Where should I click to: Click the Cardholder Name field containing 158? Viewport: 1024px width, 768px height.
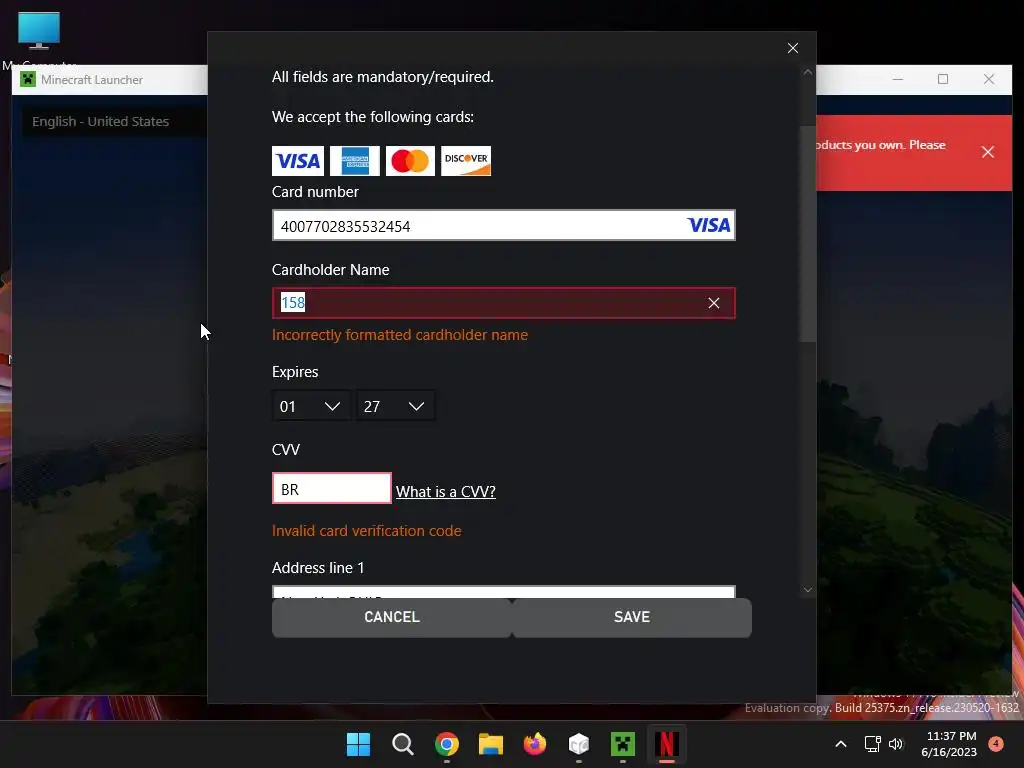pyautogui.click(x=504, y=303)
